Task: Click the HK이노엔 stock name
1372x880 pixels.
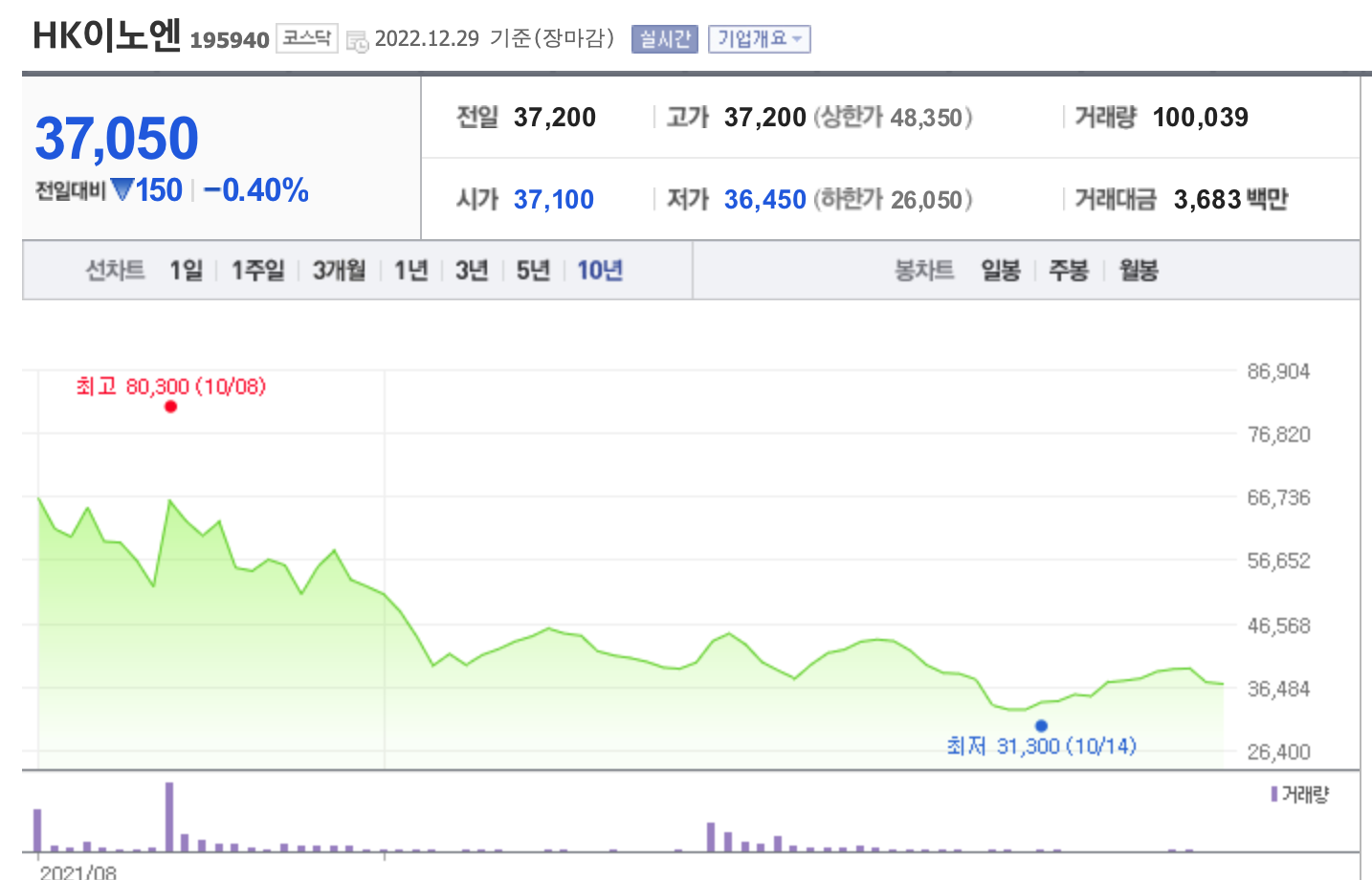Action: [107, 36]
